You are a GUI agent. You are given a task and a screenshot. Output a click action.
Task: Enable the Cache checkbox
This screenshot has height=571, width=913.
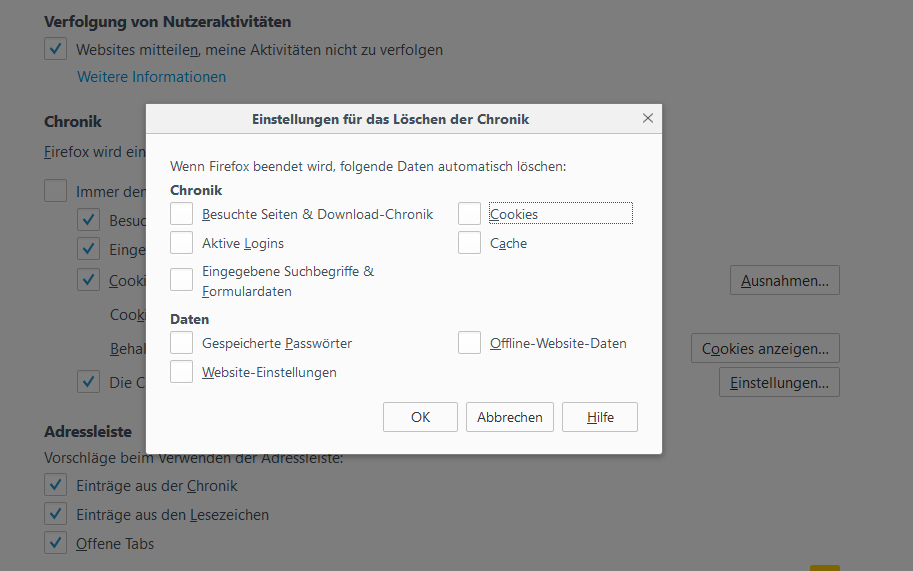pos(470,243)
